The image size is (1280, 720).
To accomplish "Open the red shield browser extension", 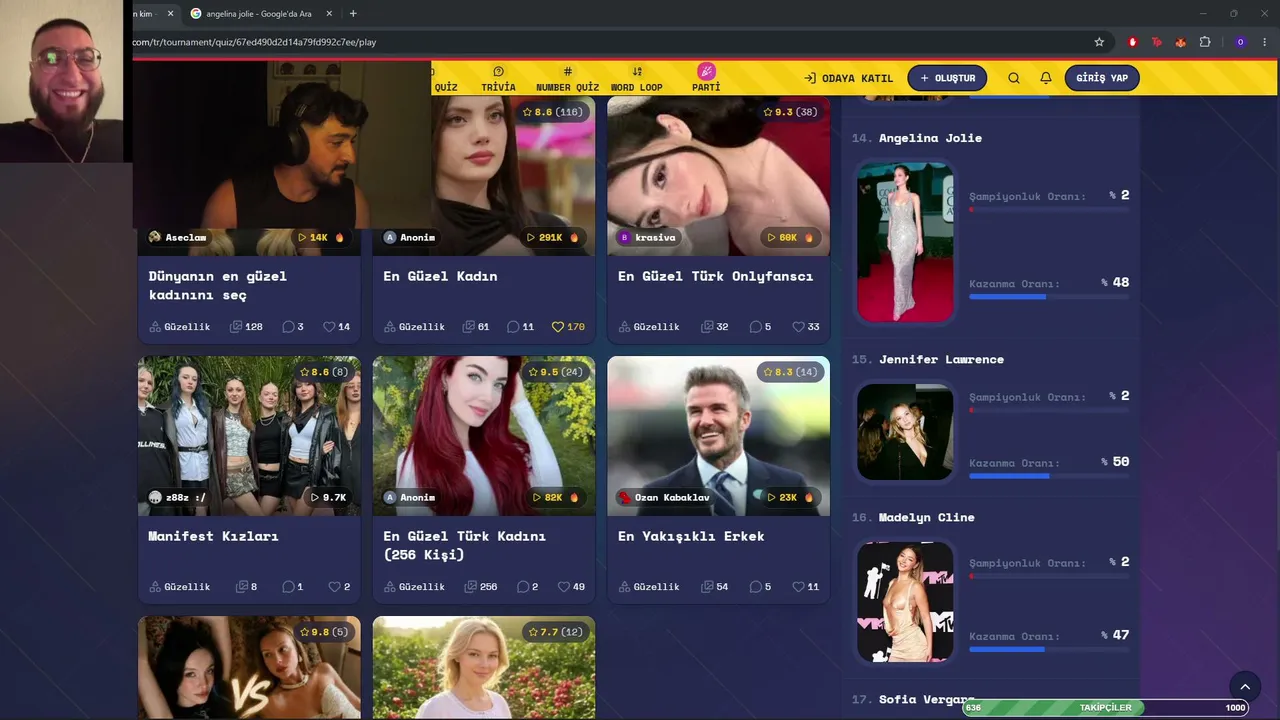I will [1133, 42].
